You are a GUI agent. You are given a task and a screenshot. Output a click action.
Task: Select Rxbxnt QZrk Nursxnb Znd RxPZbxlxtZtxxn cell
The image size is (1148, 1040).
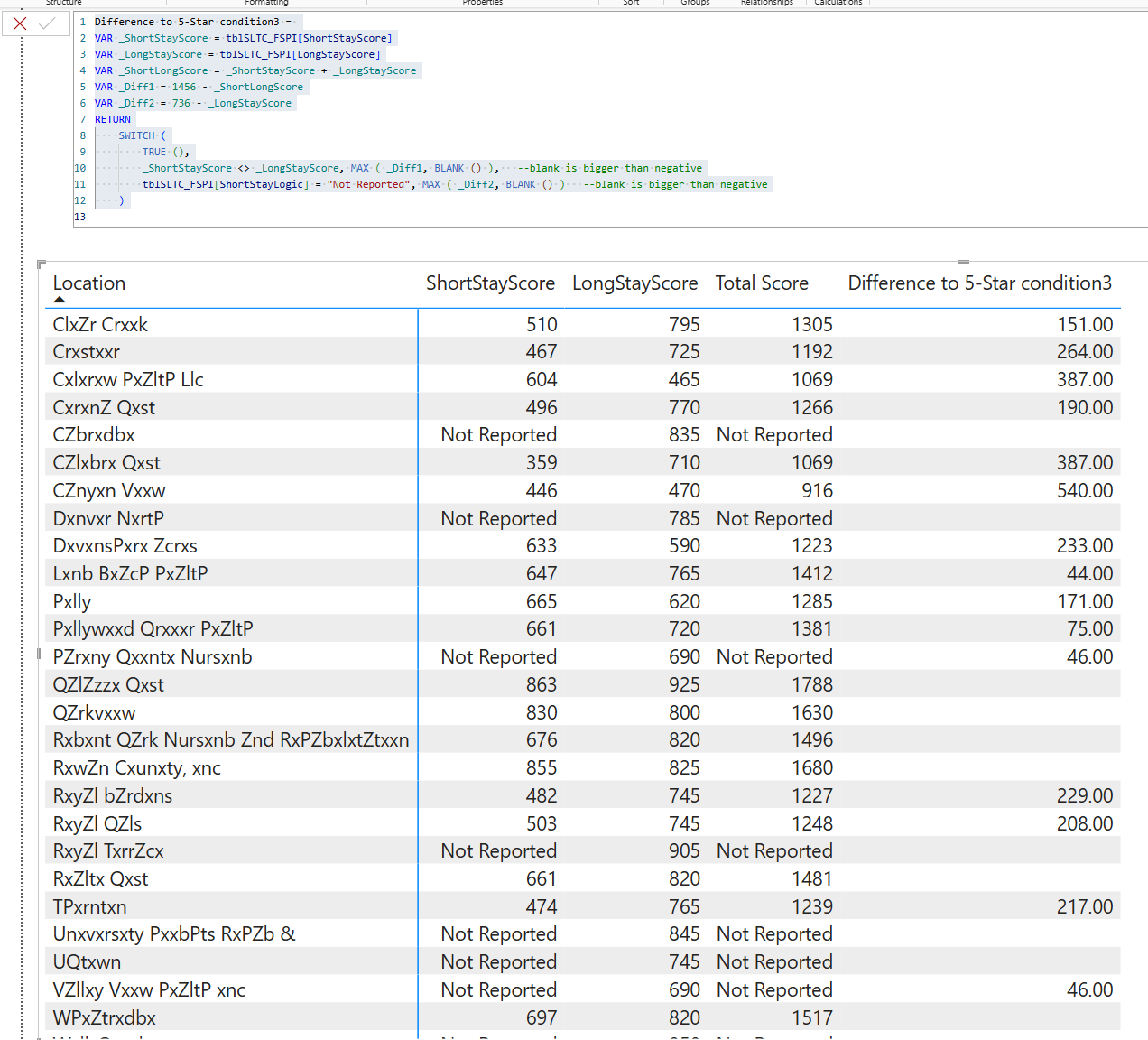[x=231, y=740]
